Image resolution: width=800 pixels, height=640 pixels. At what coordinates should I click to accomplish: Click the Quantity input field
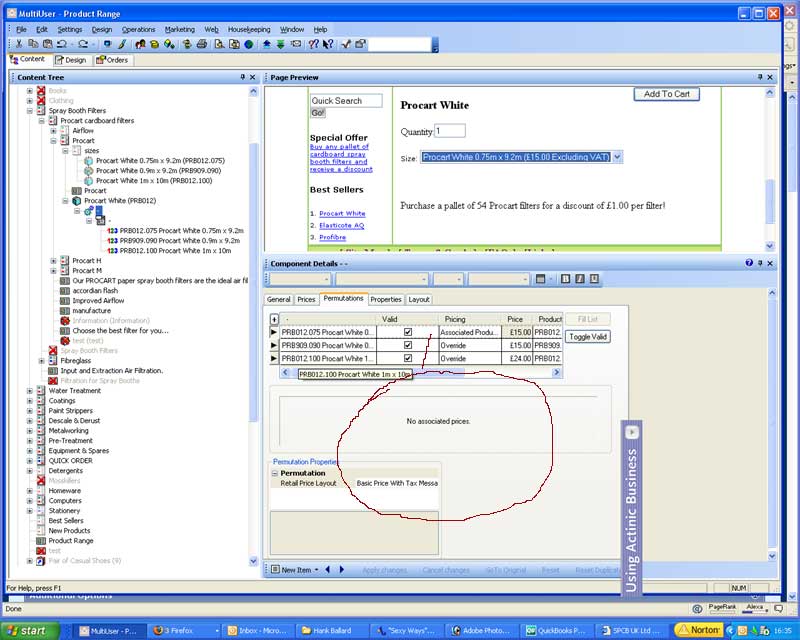pos(449,131)
